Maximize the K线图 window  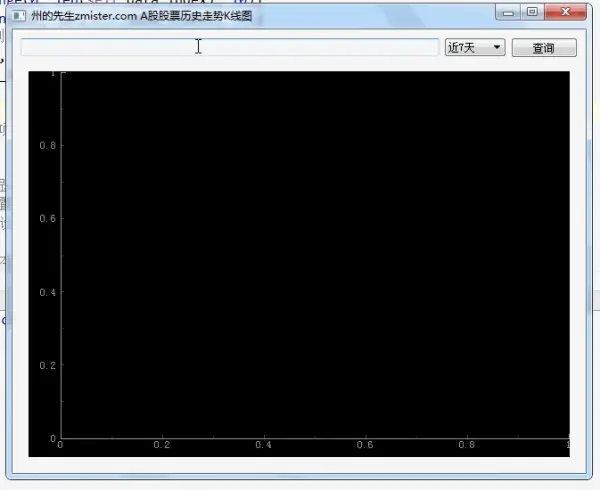[532, 12]
